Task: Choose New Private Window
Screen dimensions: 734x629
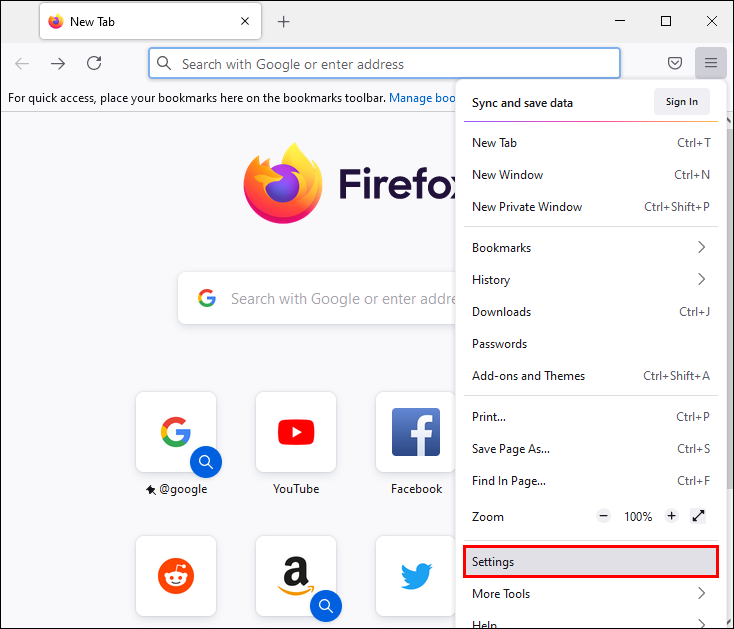Action: (x=591, y=207)
